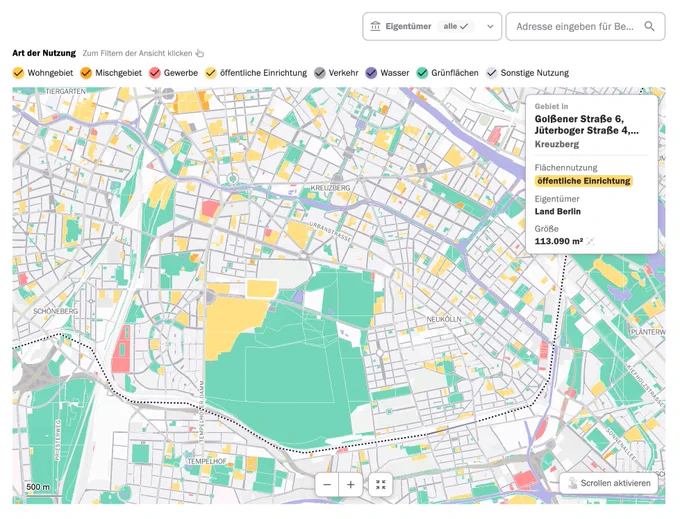Click the 'alle' selection chip
This screenshot has height=519, width=680.
pos(455,26)
